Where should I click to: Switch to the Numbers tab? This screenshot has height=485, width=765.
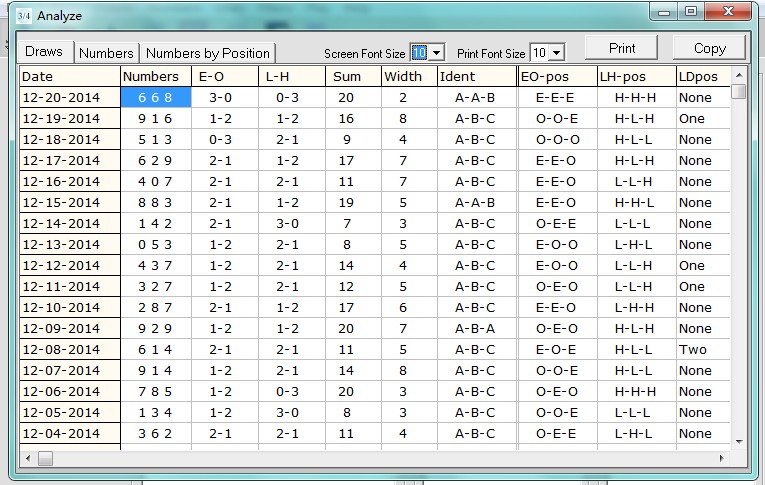click(106, 53)
